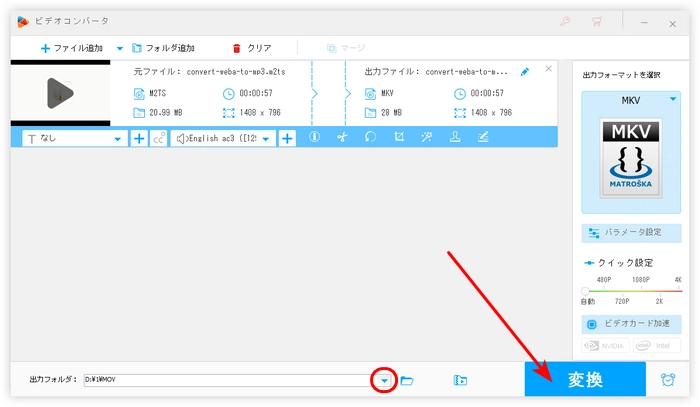The height and width of the screenshot is (407, 700).
Task: Open the crop tool
Action: click(399, 137)
